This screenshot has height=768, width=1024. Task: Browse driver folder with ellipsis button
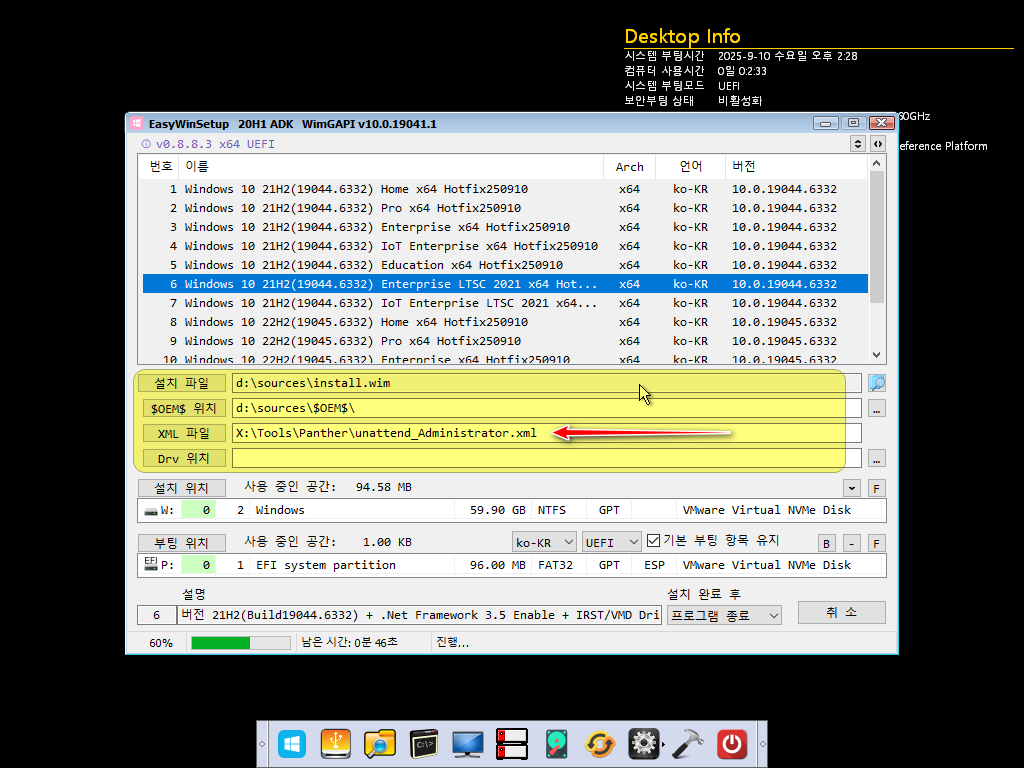[876, 459]
